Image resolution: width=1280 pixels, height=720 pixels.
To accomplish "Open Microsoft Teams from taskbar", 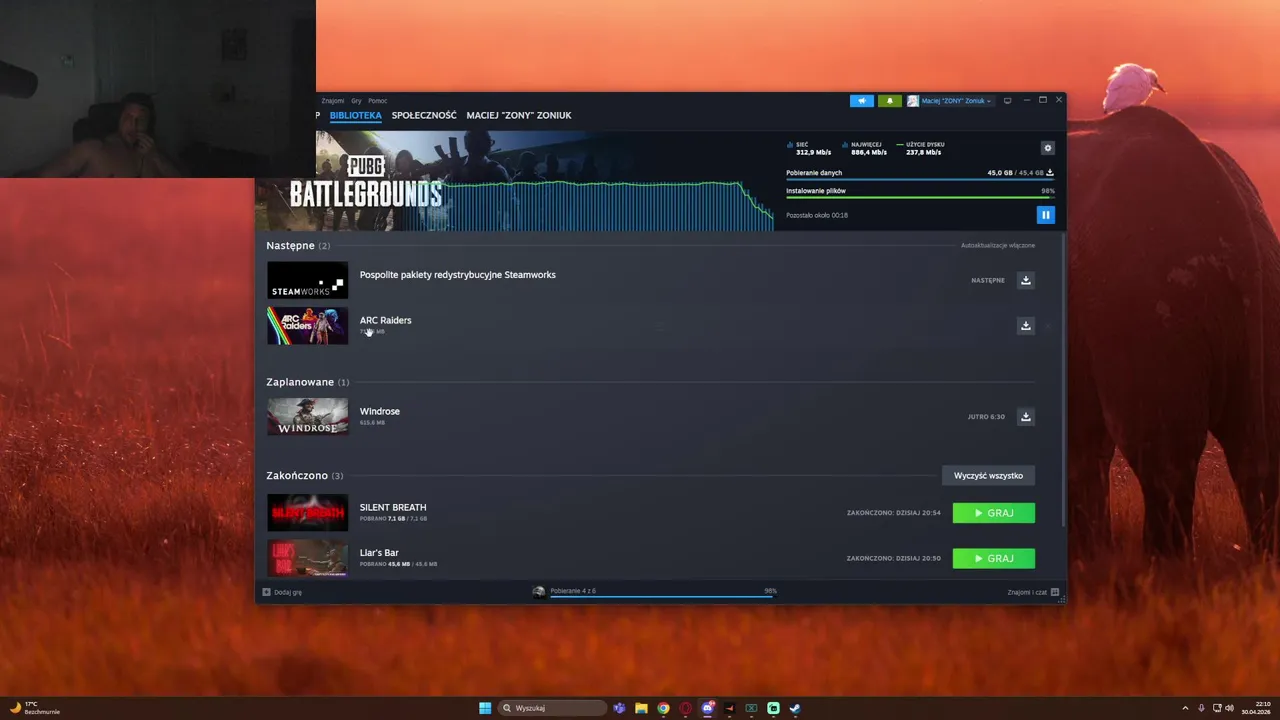I will tap(620, 708).
